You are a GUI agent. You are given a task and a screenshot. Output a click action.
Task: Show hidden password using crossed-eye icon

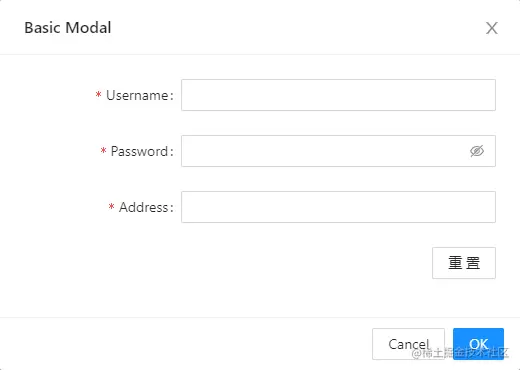[x=477, y=151]
